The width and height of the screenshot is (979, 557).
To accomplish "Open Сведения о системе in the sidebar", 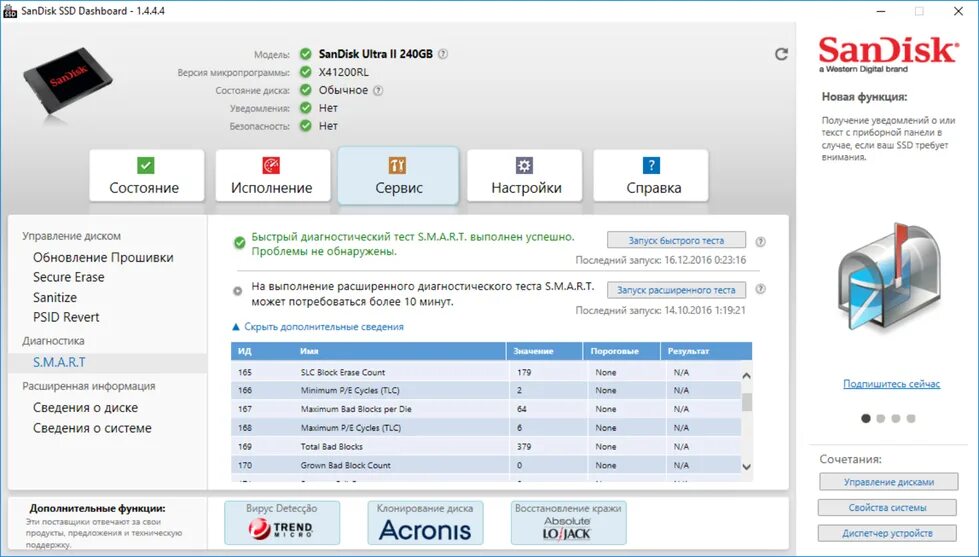I will pos(92,428).
